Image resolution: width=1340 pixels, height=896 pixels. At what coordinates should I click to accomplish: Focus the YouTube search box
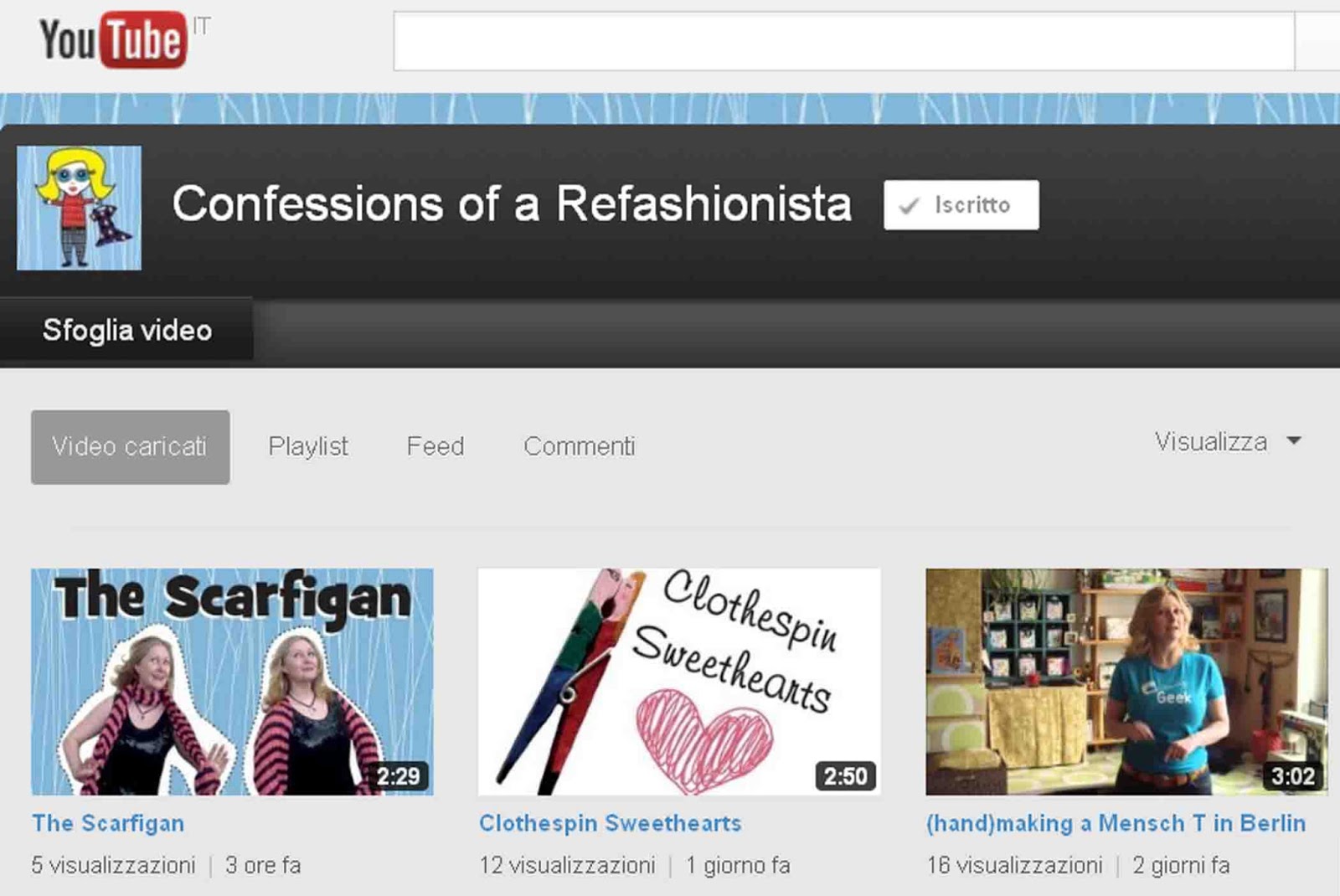click(844, 41)
